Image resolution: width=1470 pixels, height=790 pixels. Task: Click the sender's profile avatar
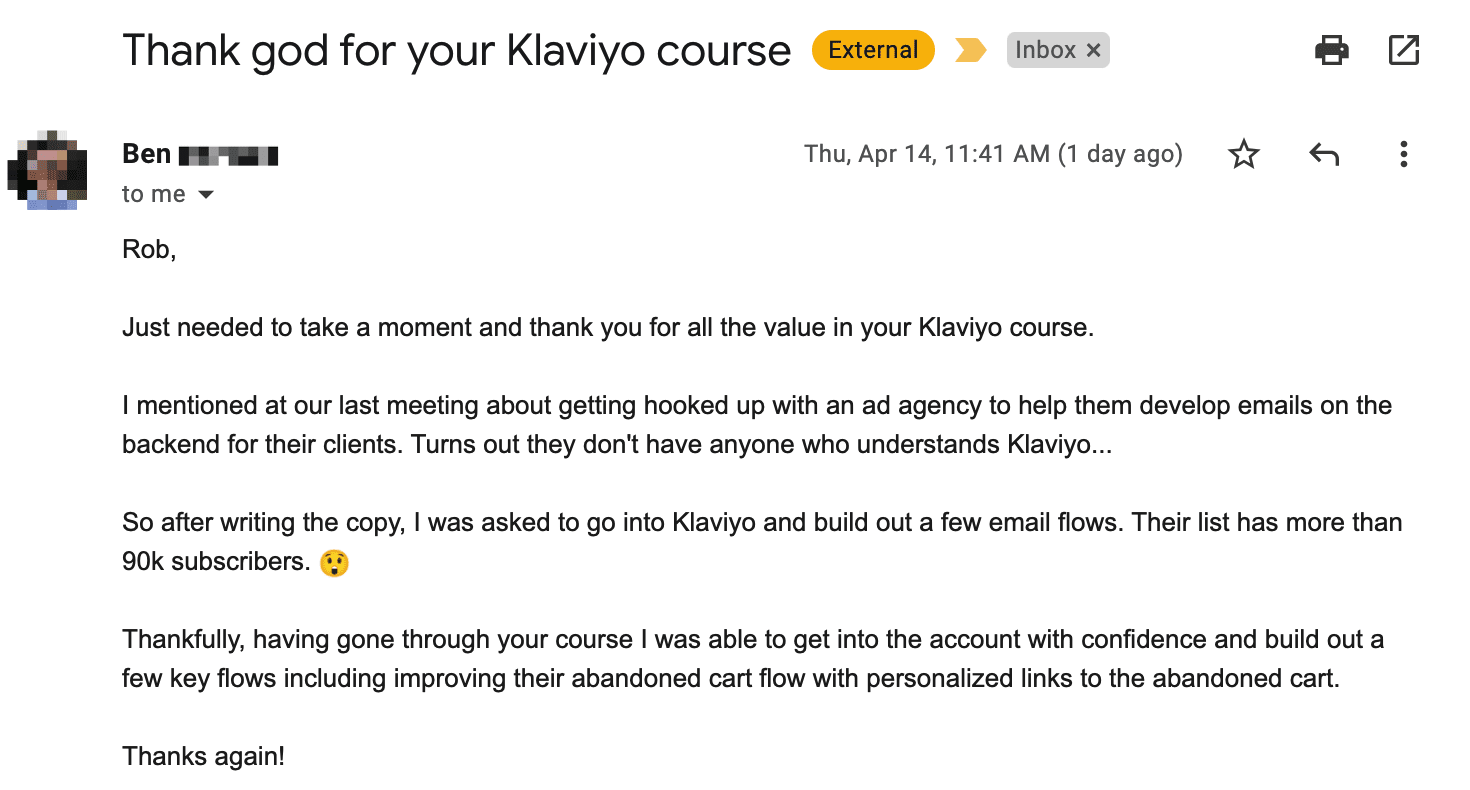coord(46,168)
